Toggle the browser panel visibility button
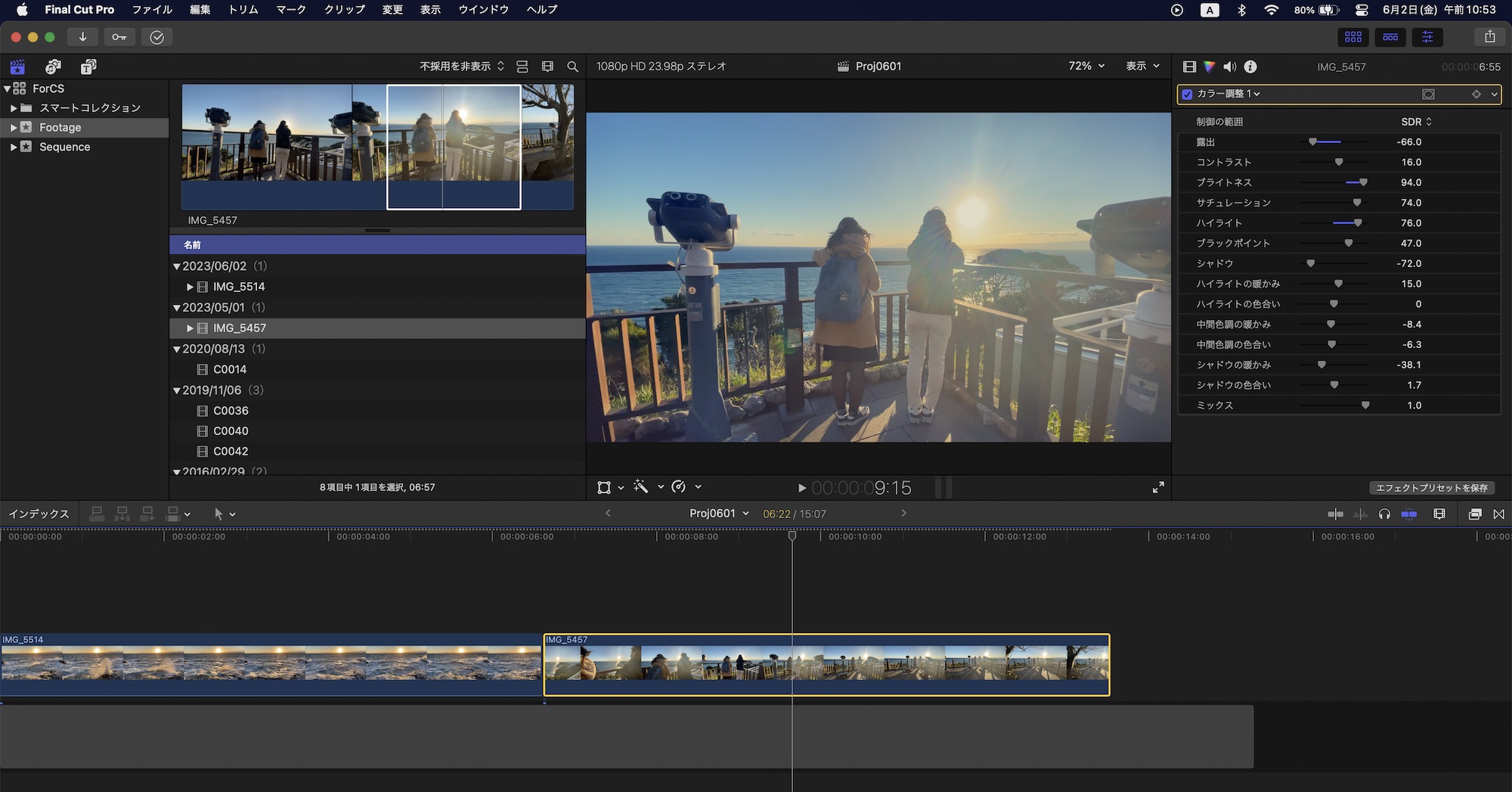Screen dimensions: 1512x792 coord(1353,37)
